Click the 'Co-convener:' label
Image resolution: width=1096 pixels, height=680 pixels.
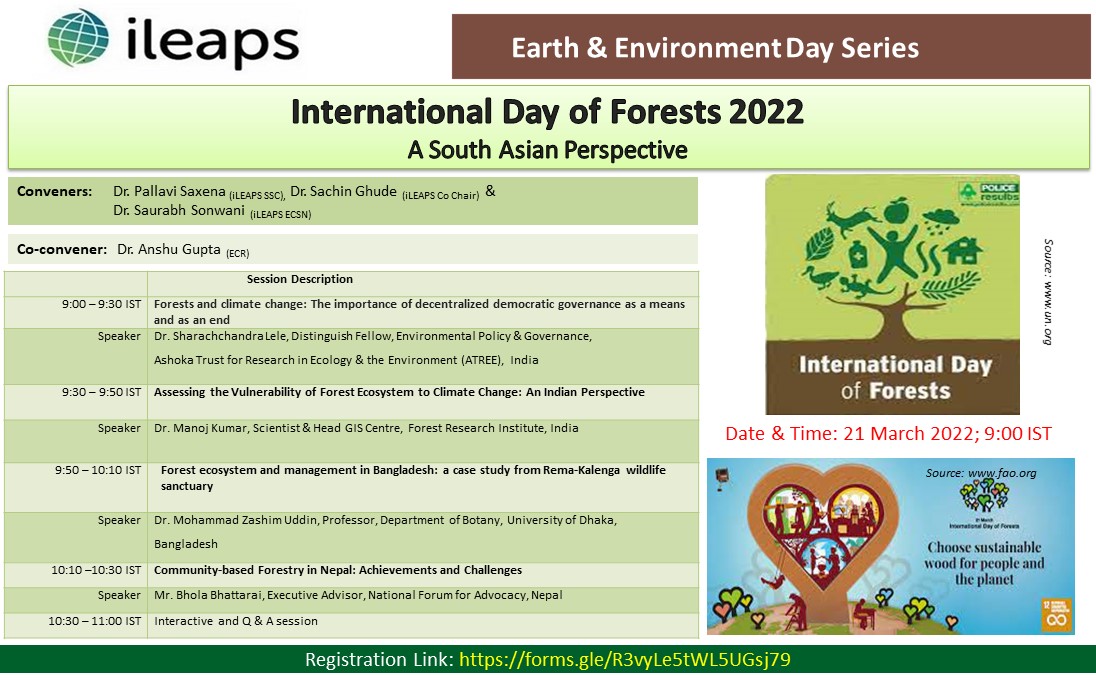62,249
